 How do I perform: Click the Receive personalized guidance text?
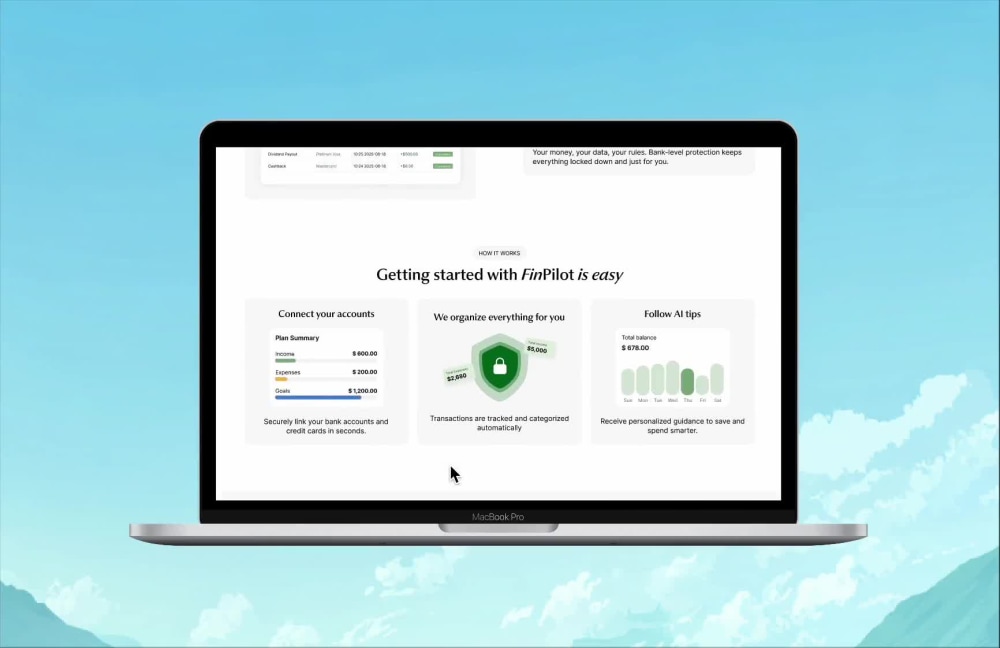coord(672,425)
